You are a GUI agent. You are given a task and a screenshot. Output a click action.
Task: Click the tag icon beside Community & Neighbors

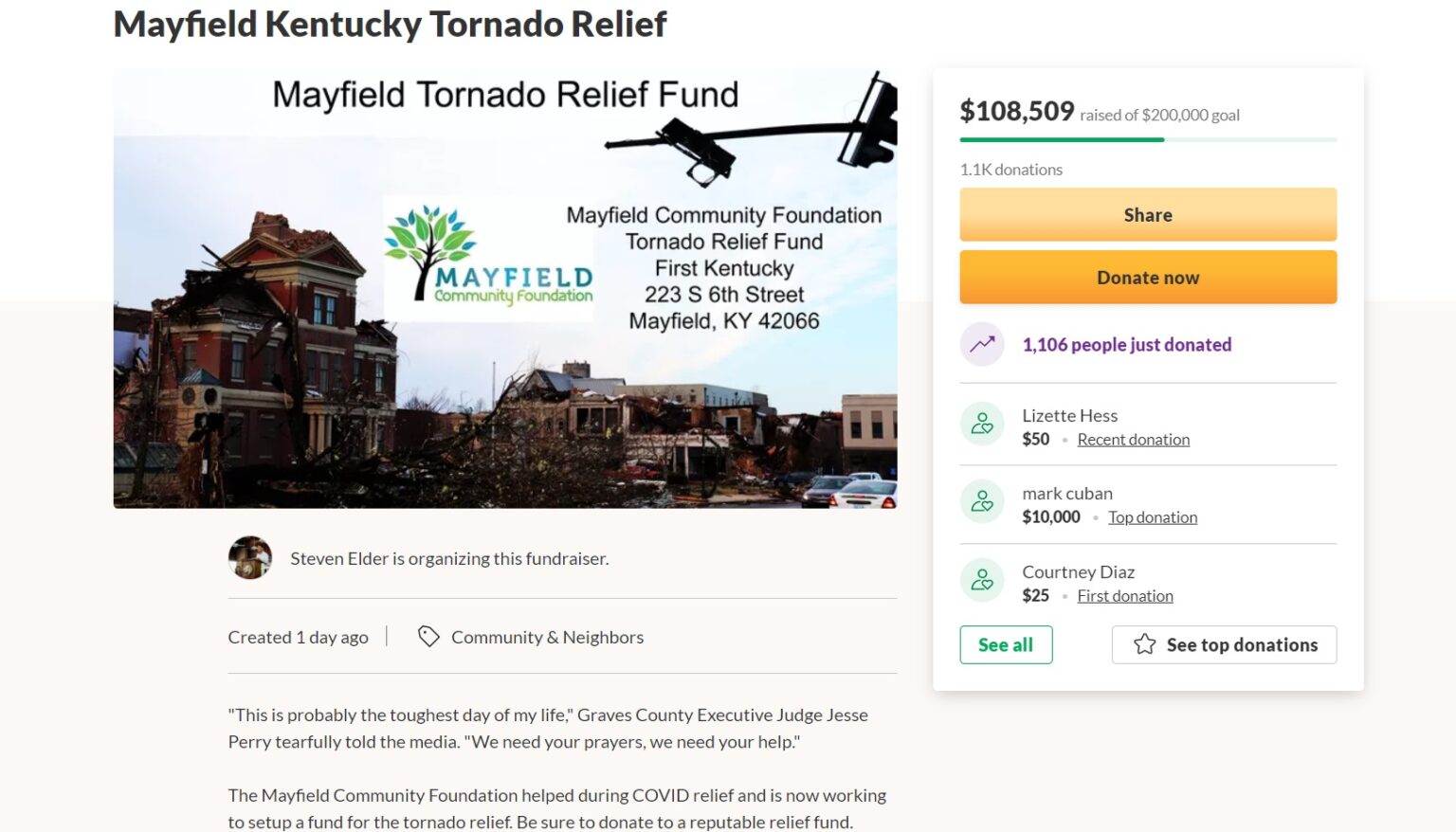(x=428, y=637)
